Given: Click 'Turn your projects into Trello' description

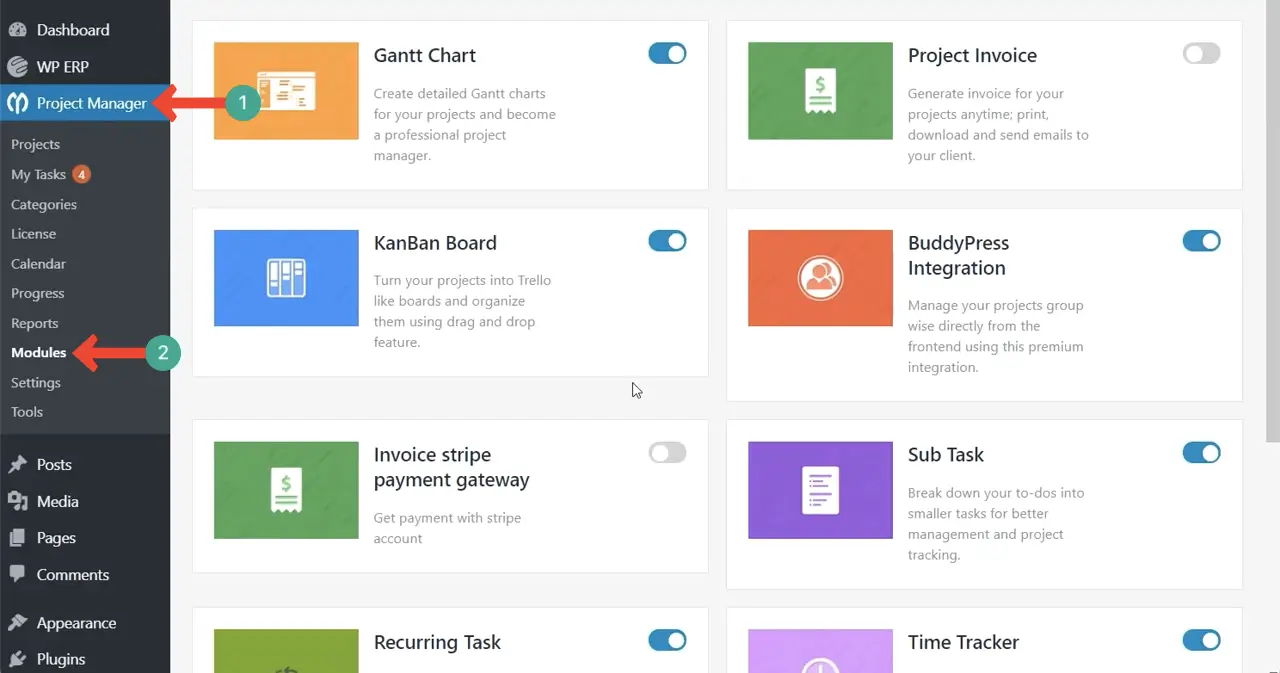Looking at the screenshot, I should pos(462,311).
